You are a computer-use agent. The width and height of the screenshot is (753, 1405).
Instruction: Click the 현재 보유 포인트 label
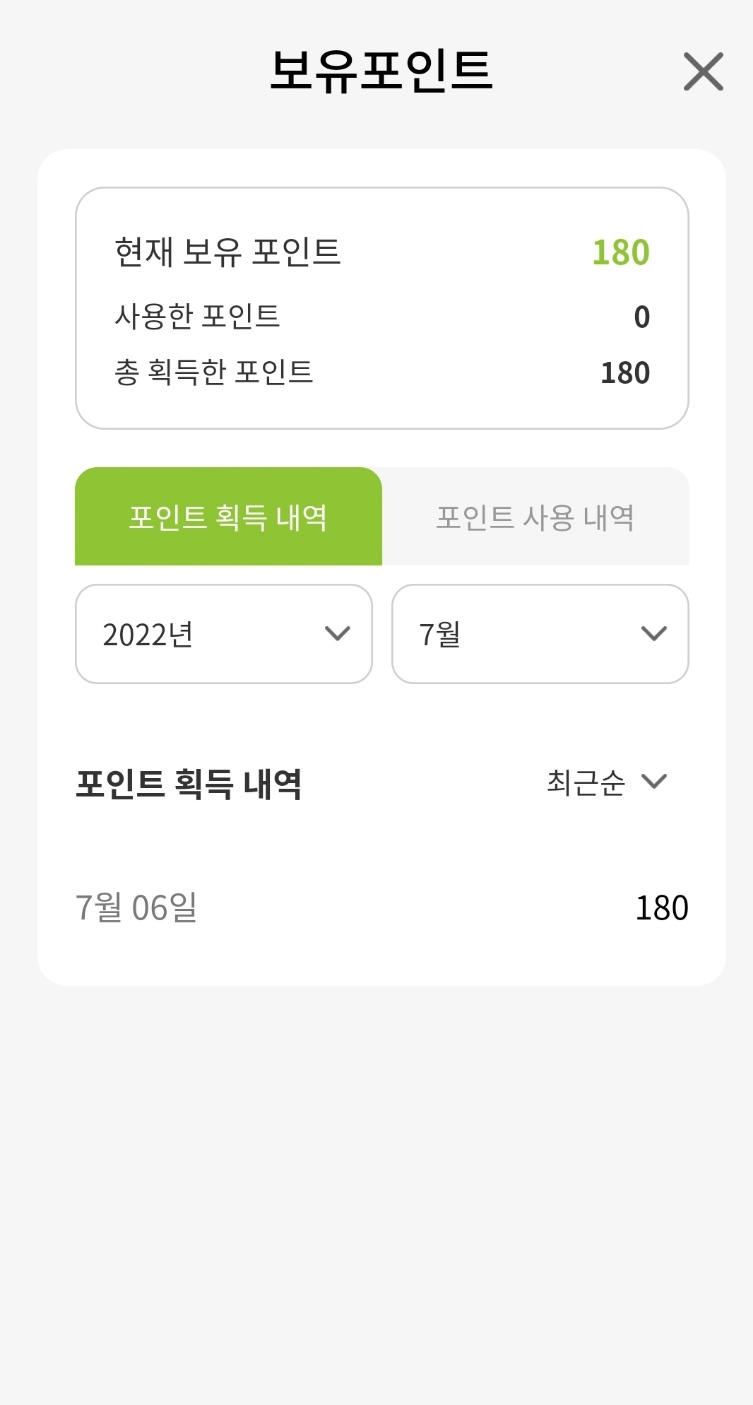point(228,252)
